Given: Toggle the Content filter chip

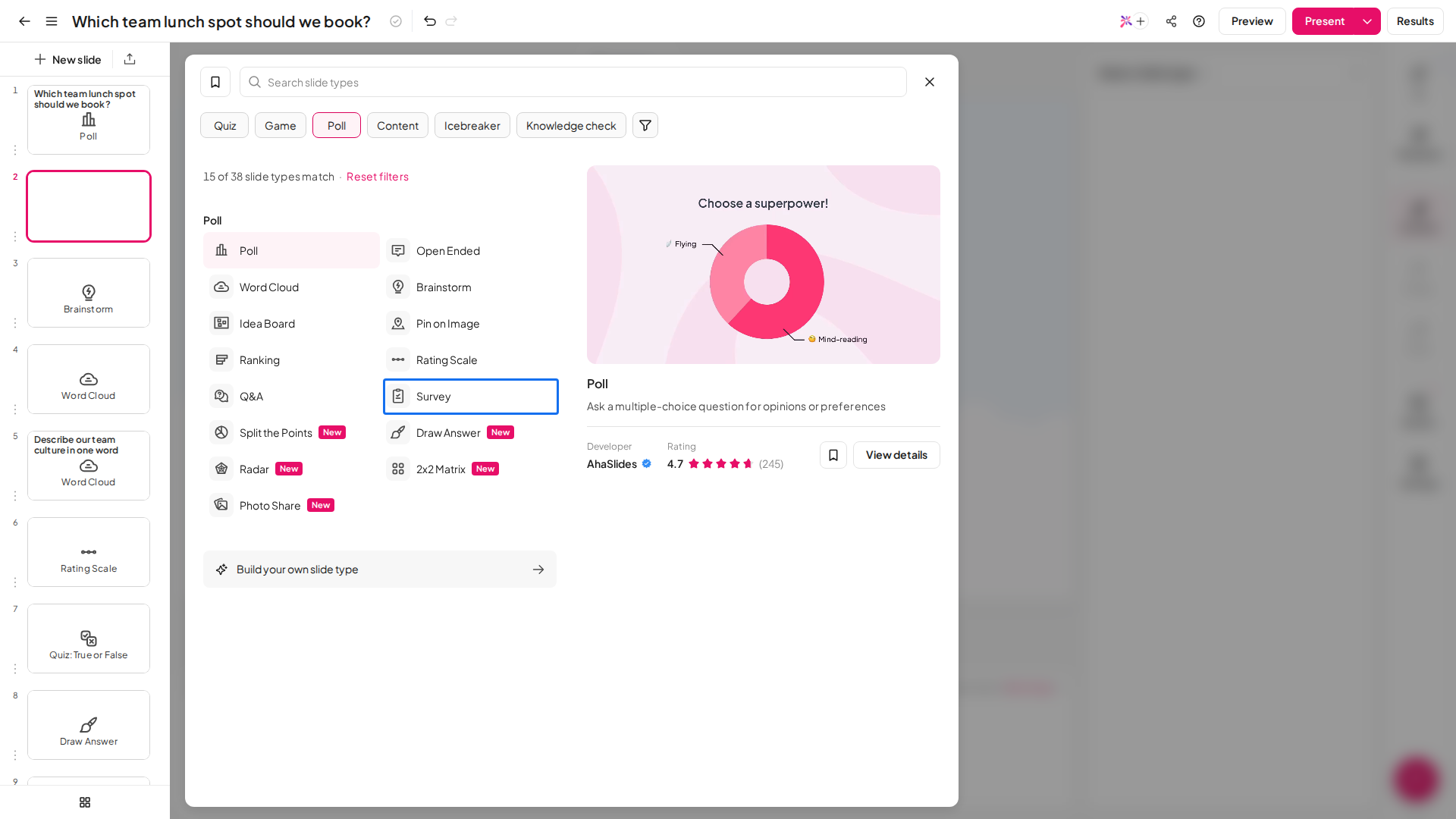Looking at the screenshot, I should click(397, 125).
